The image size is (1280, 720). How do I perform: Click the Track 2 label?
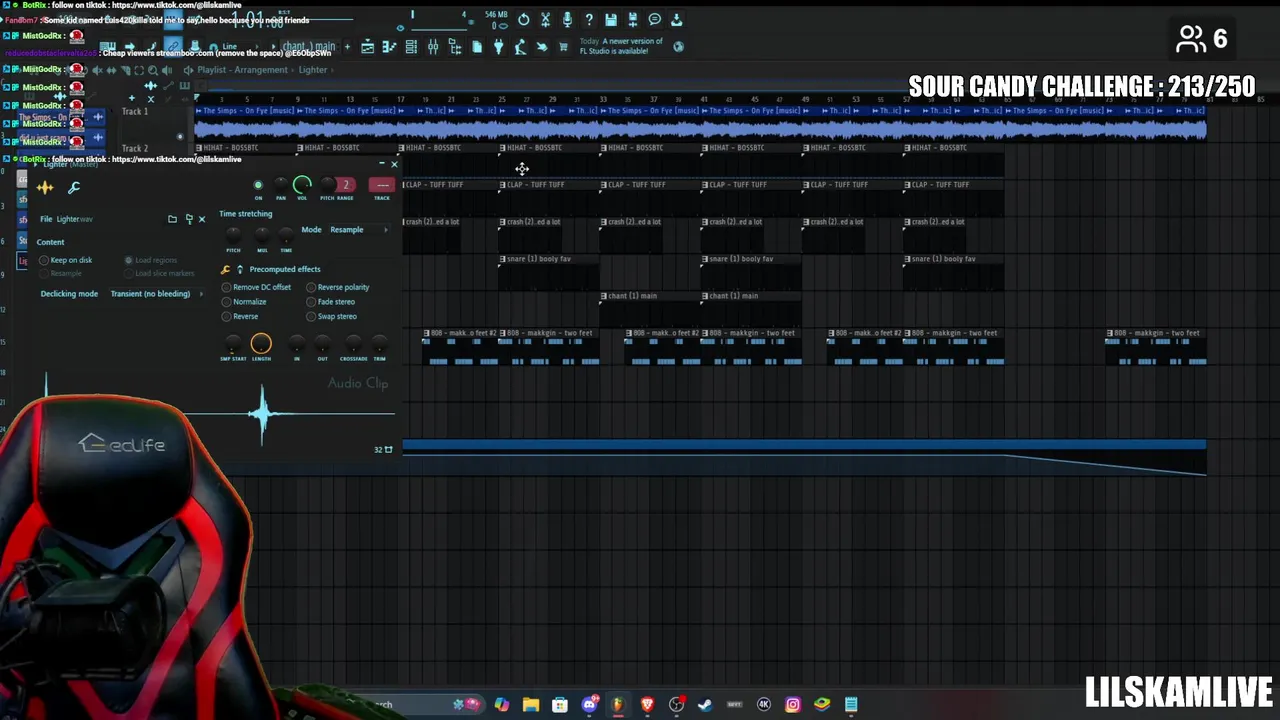pyautogui.click(x=135, y=148)
